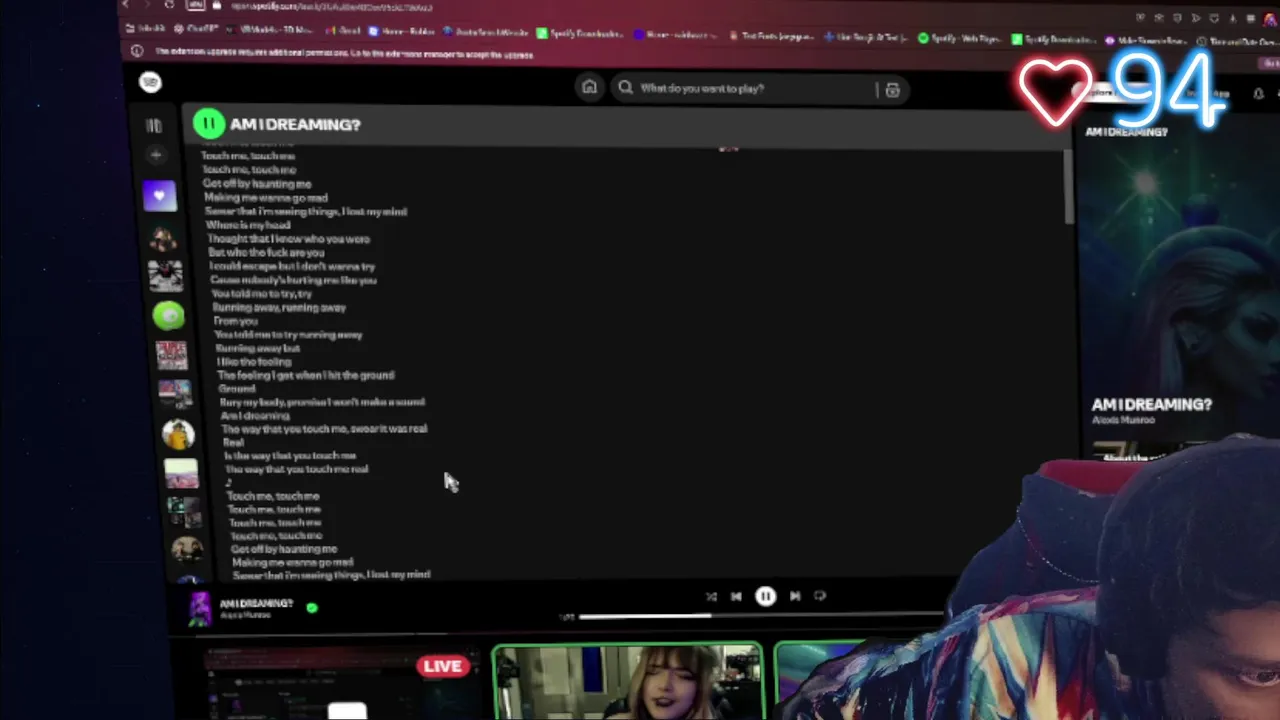The width and height of the screenshot is (1280, 720).
Task: Open the green circular playlist in sidebar
Action: (x=169, y=316)
